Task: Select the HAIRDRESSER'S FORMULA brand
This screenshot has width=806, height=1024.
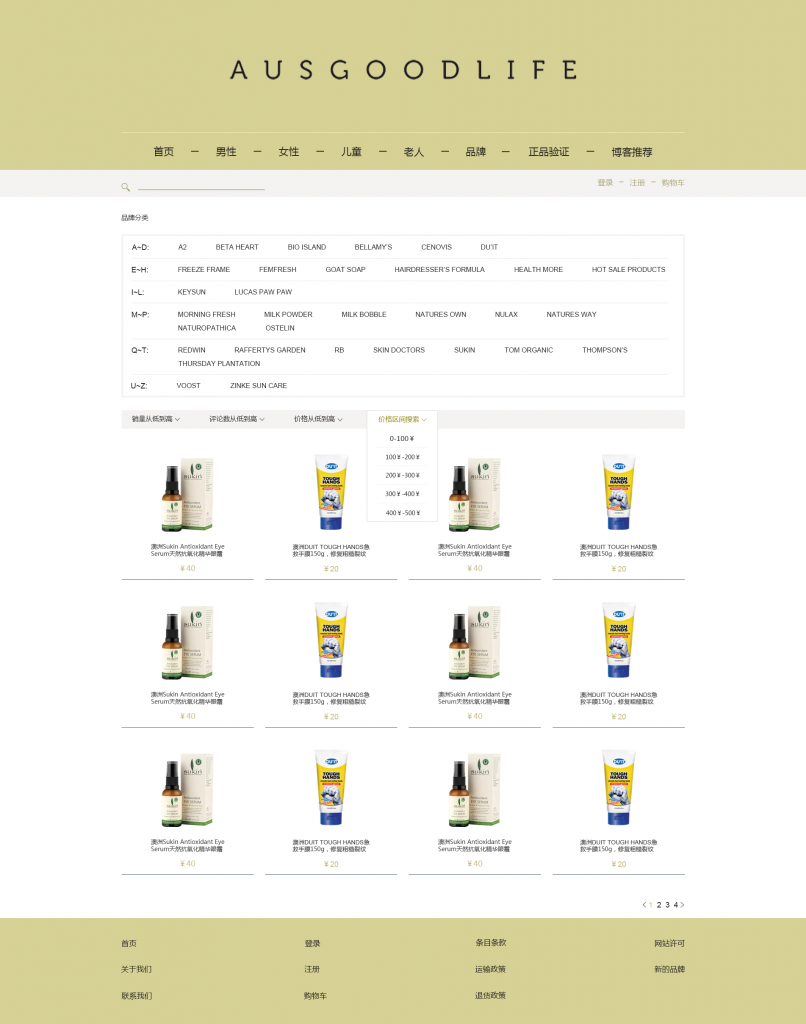Action: point(440,269)
